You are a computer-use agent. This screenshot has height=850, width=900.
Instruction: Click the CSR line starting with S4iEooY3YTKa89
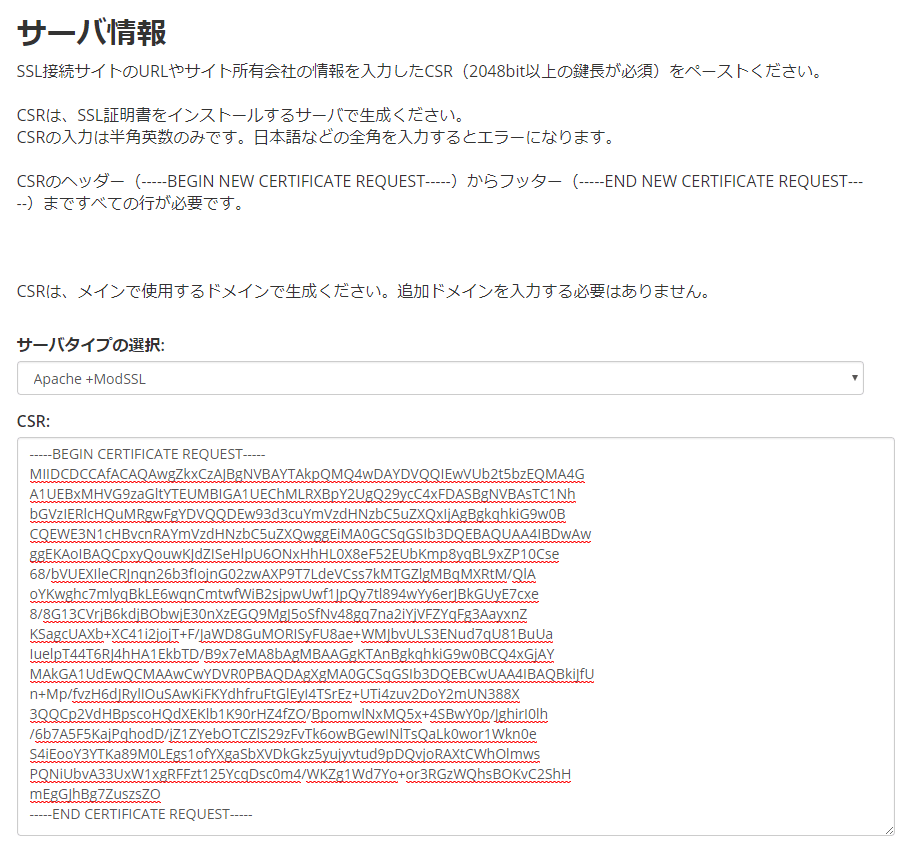pyautogui.click(x=285, y=754)
